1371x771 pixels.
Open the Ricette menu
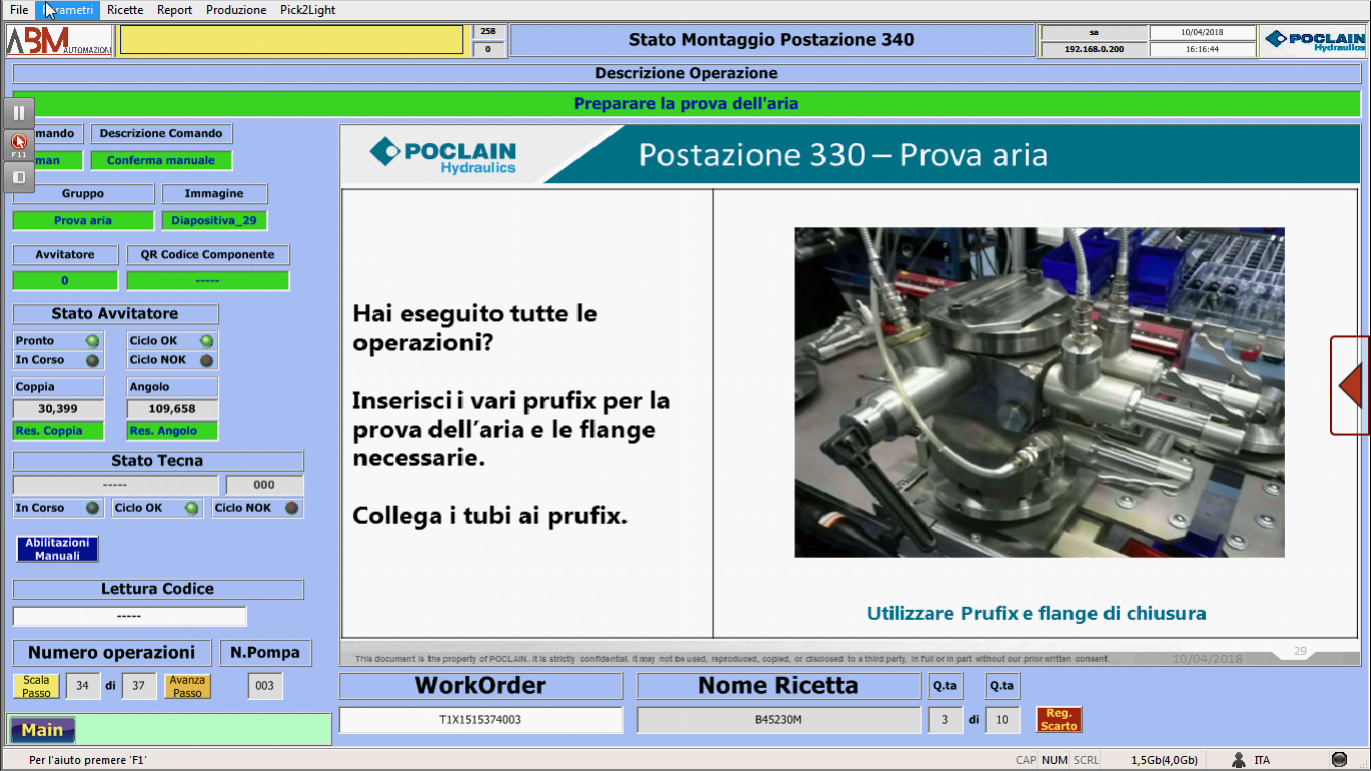125,10
